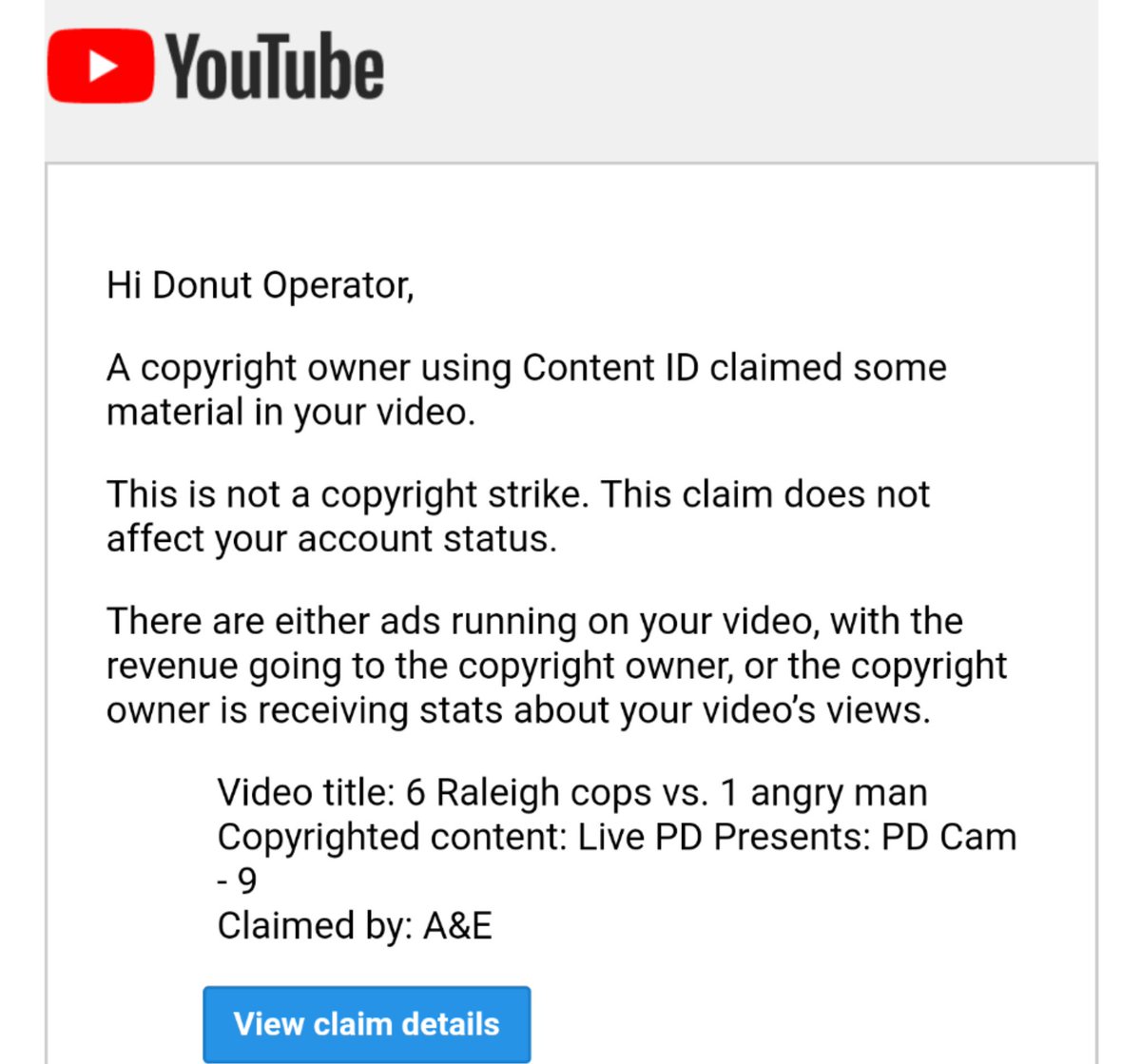1141x1064 pixels.
Task: Click the 'Copyrighted content:' label
Action: click(x=393, y=838)
